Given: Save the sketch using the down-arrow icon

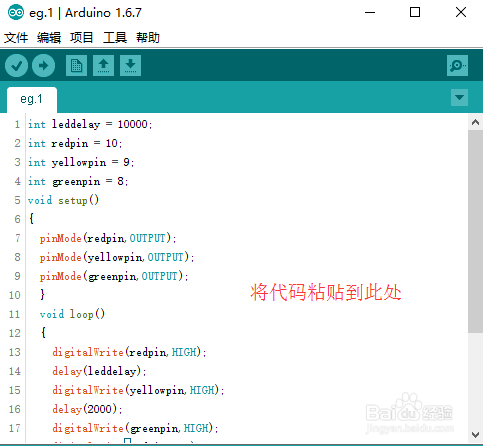Looking at the screenshot, I should (130, 66).
